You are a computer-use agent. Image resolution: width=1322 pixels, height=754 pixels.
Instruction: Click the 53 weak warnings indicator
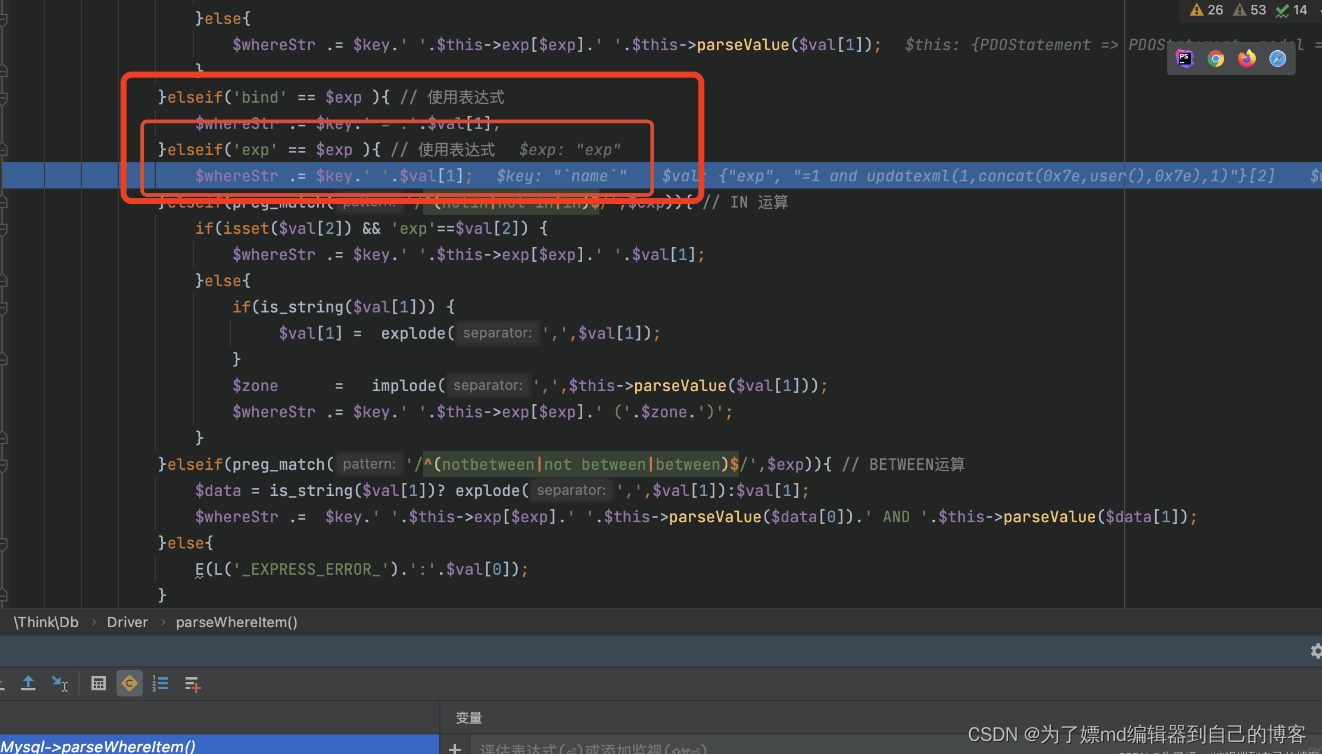pyautogui.click(x=1249, y=10)
